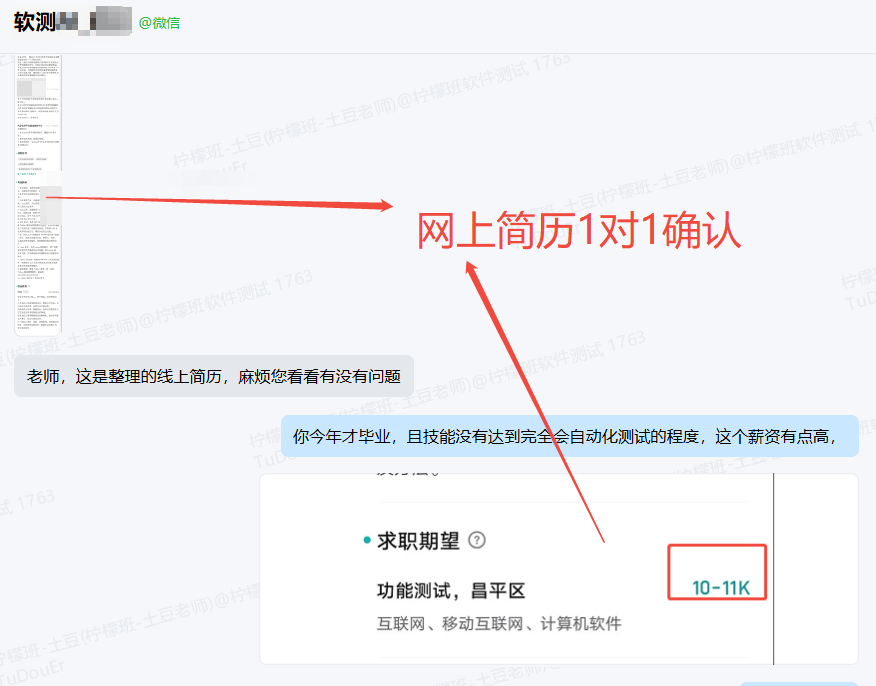Click the vertical divider line in resume card
Viewport: 876px width, 686px height.
tap(773, 568)
